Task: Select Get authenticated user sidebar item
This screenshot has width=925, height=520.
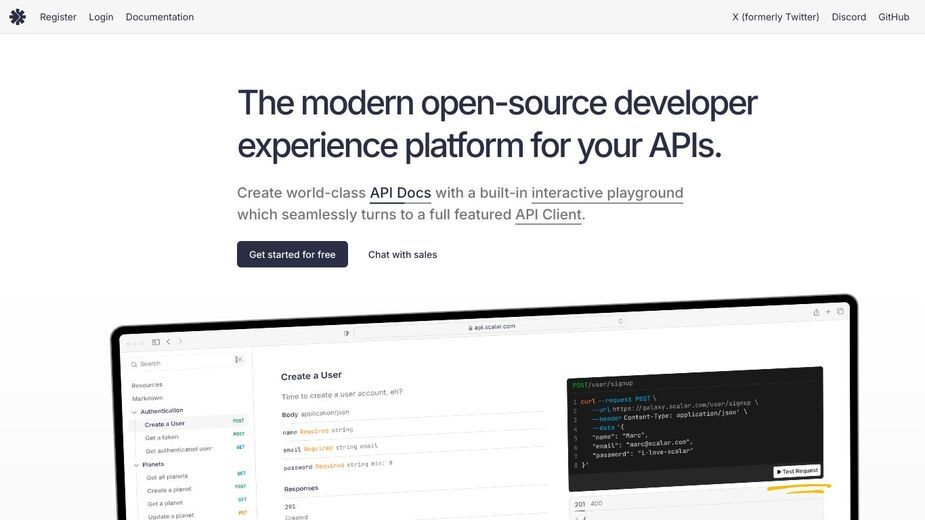Action: [x=178, y=450]
